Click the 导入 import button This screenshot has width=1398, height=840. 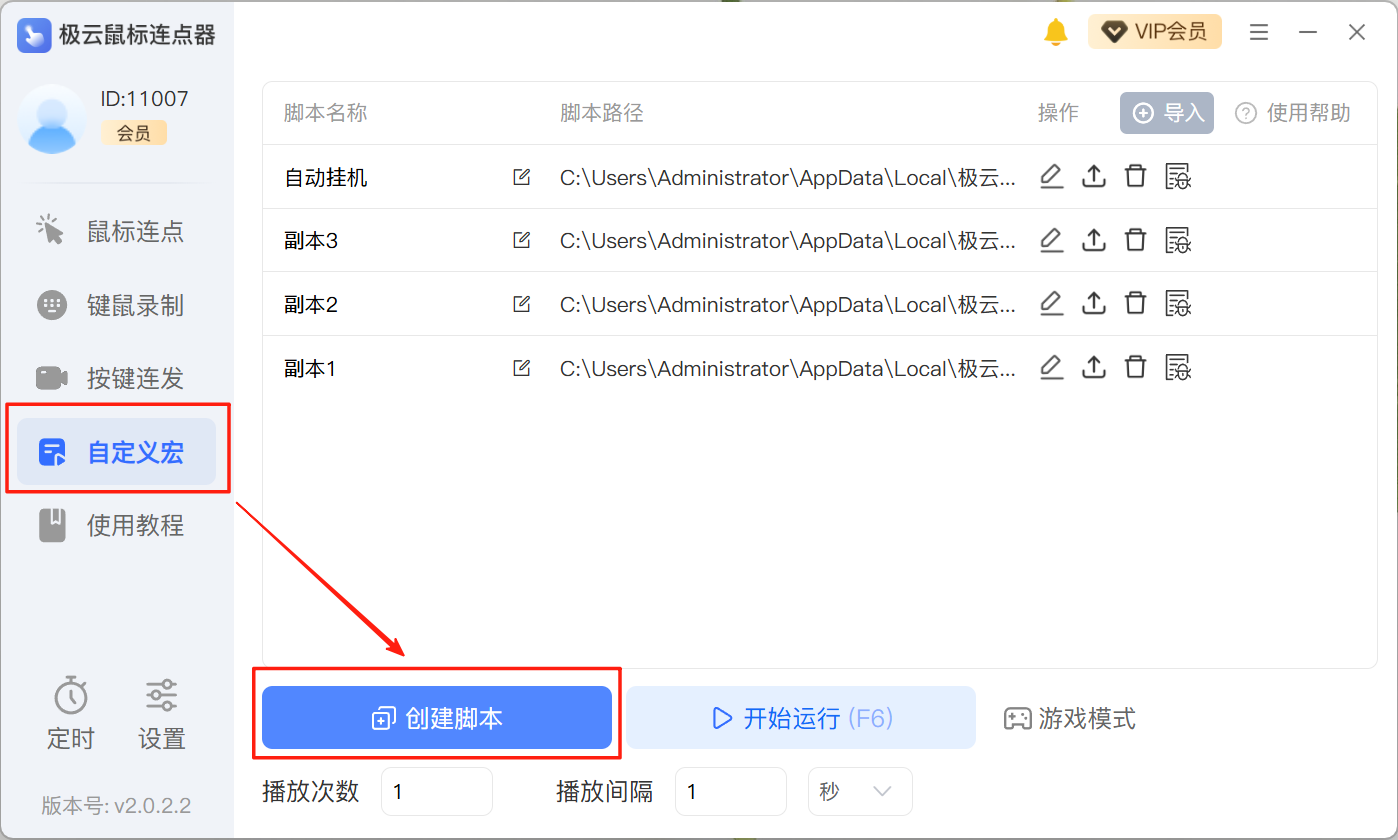(1166, 113)
